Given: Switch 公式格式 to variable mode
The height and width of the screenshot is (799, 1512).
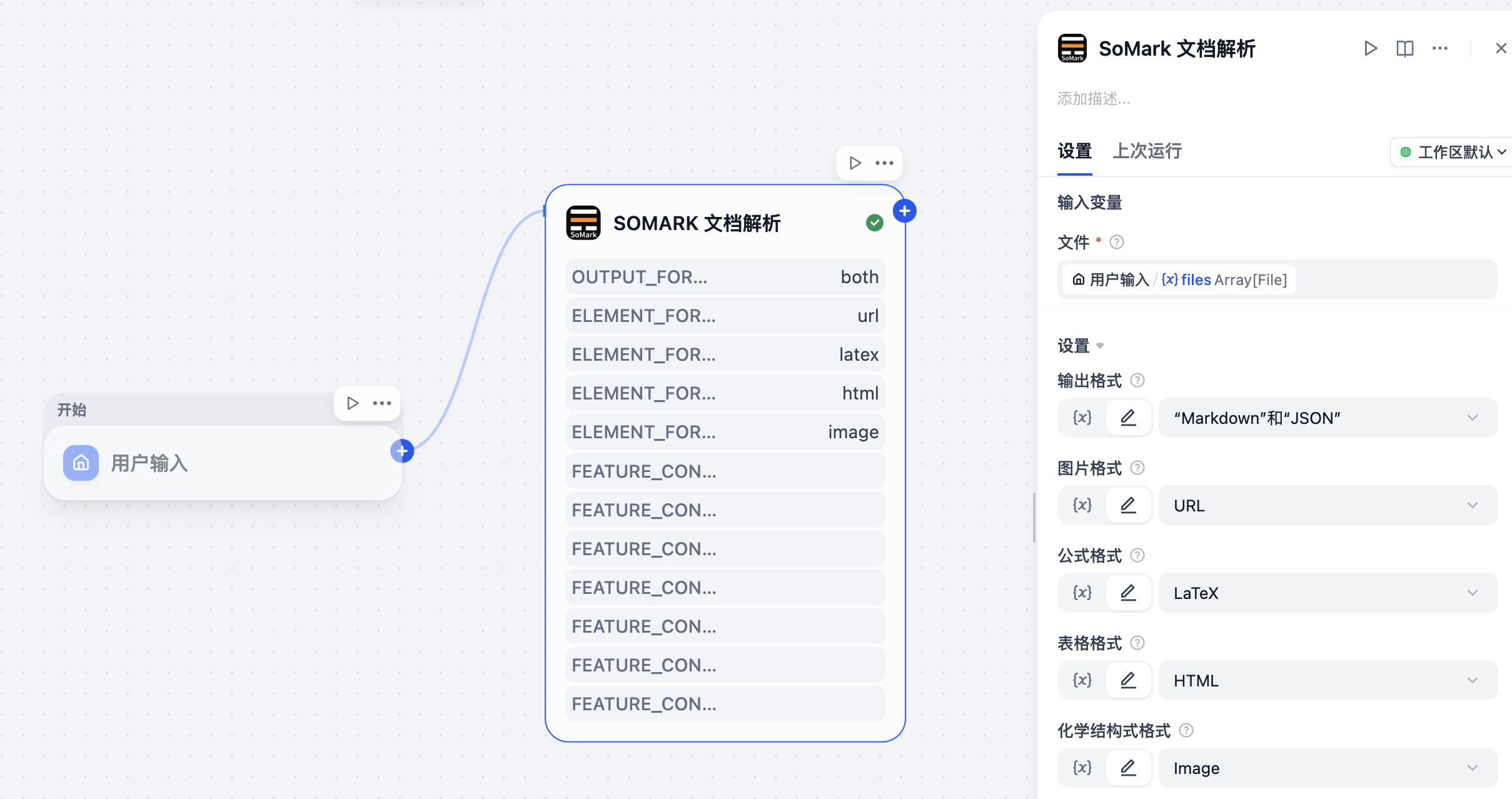Looking at the screenshot, I should coord(1082,593).
